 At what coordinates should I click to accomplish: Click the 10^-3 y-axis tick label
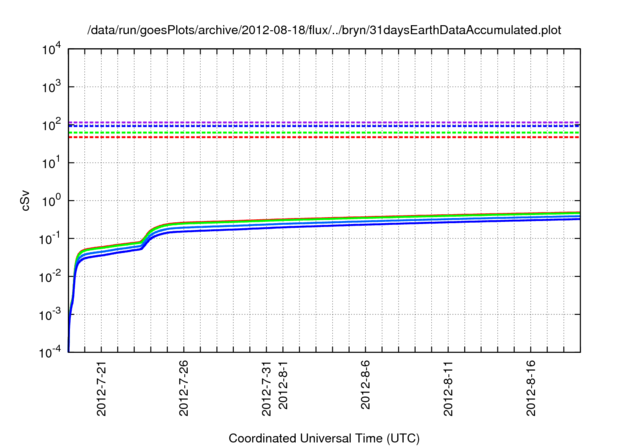(51, 315)
